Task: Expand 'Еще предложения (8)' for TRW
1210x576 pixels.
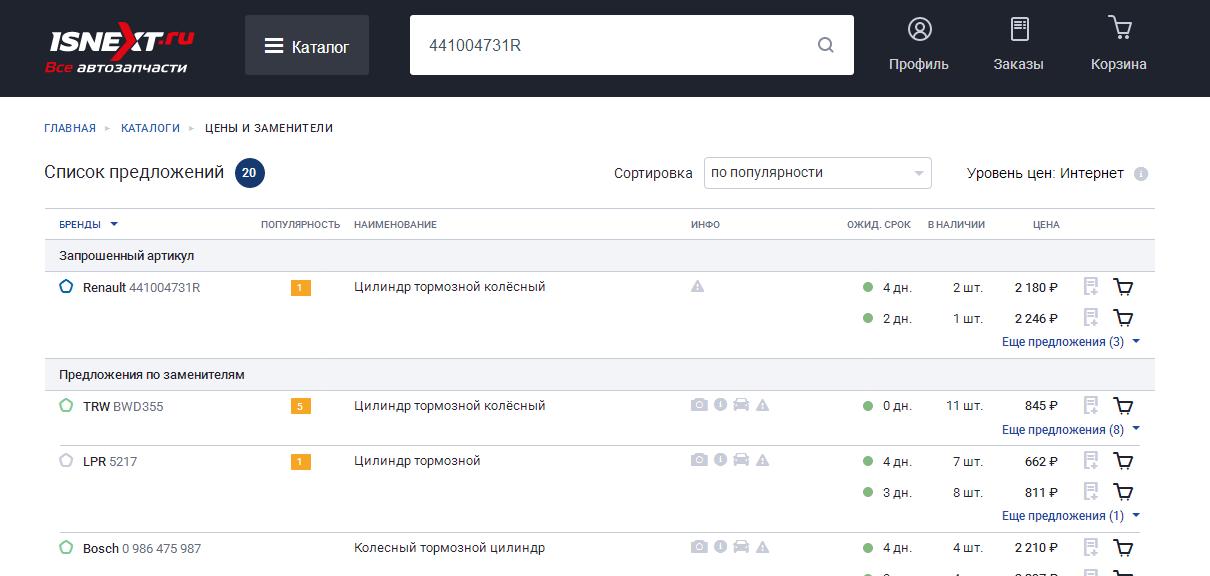Action: 1071,430
